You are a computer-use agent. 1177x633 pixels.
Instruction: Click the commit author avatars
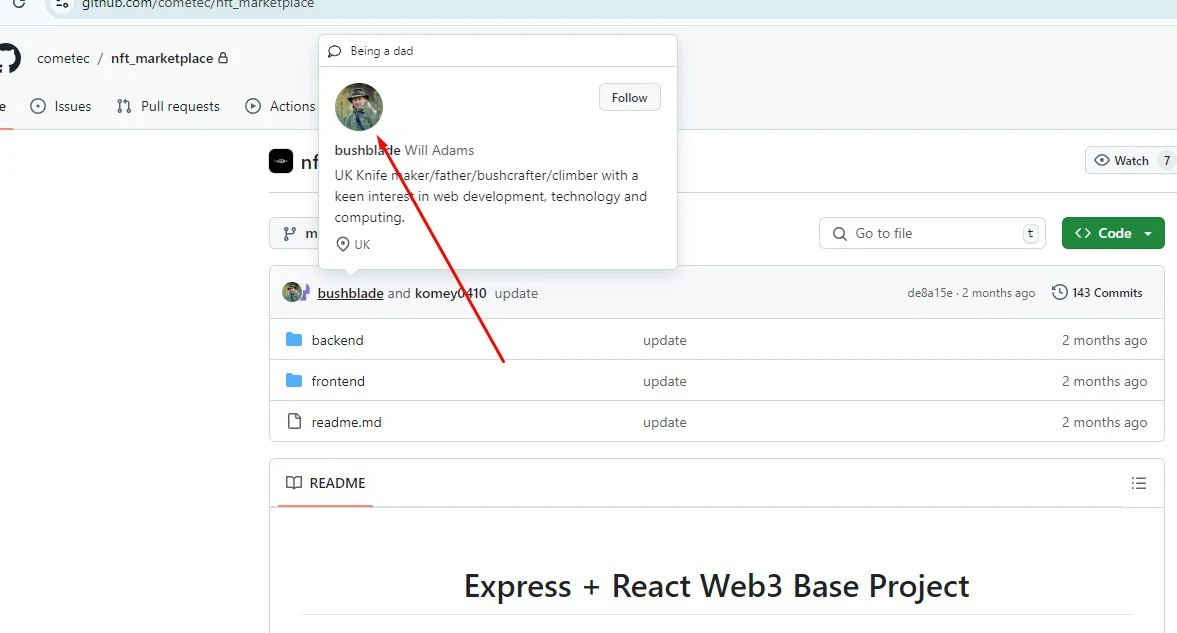(296, 292)
